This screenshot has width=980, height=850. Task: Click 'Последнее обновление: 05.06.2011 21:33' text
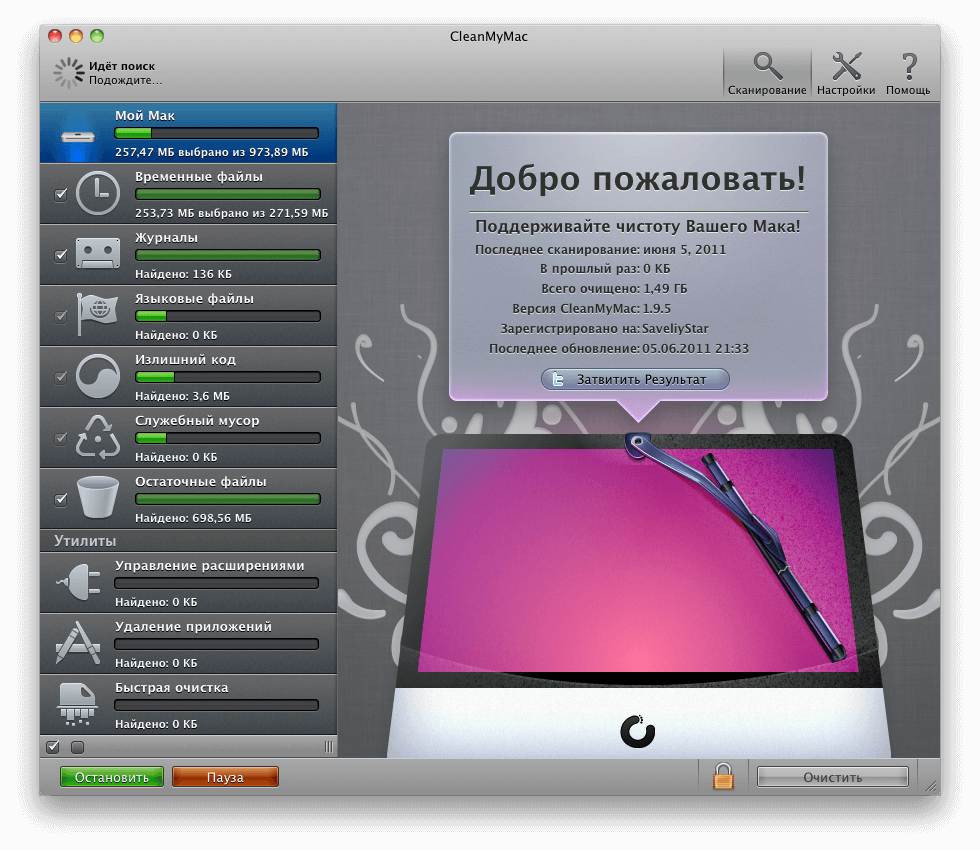(619, 349)
